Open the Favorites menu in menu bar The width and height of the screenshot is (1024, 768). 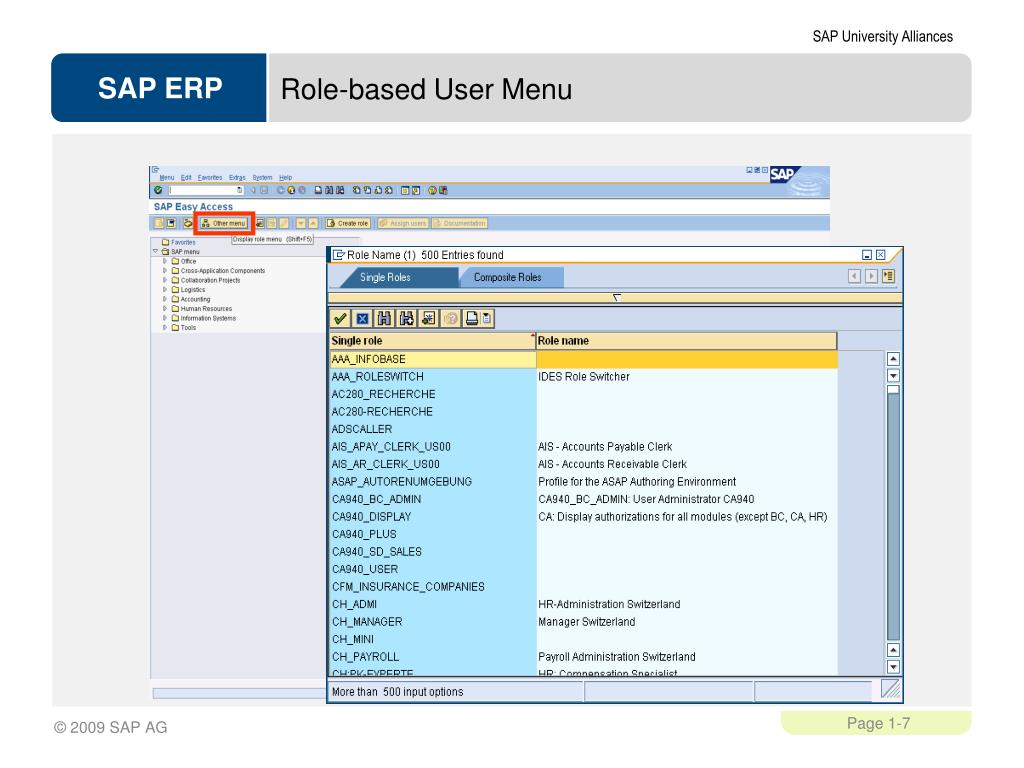pos(210,178)
